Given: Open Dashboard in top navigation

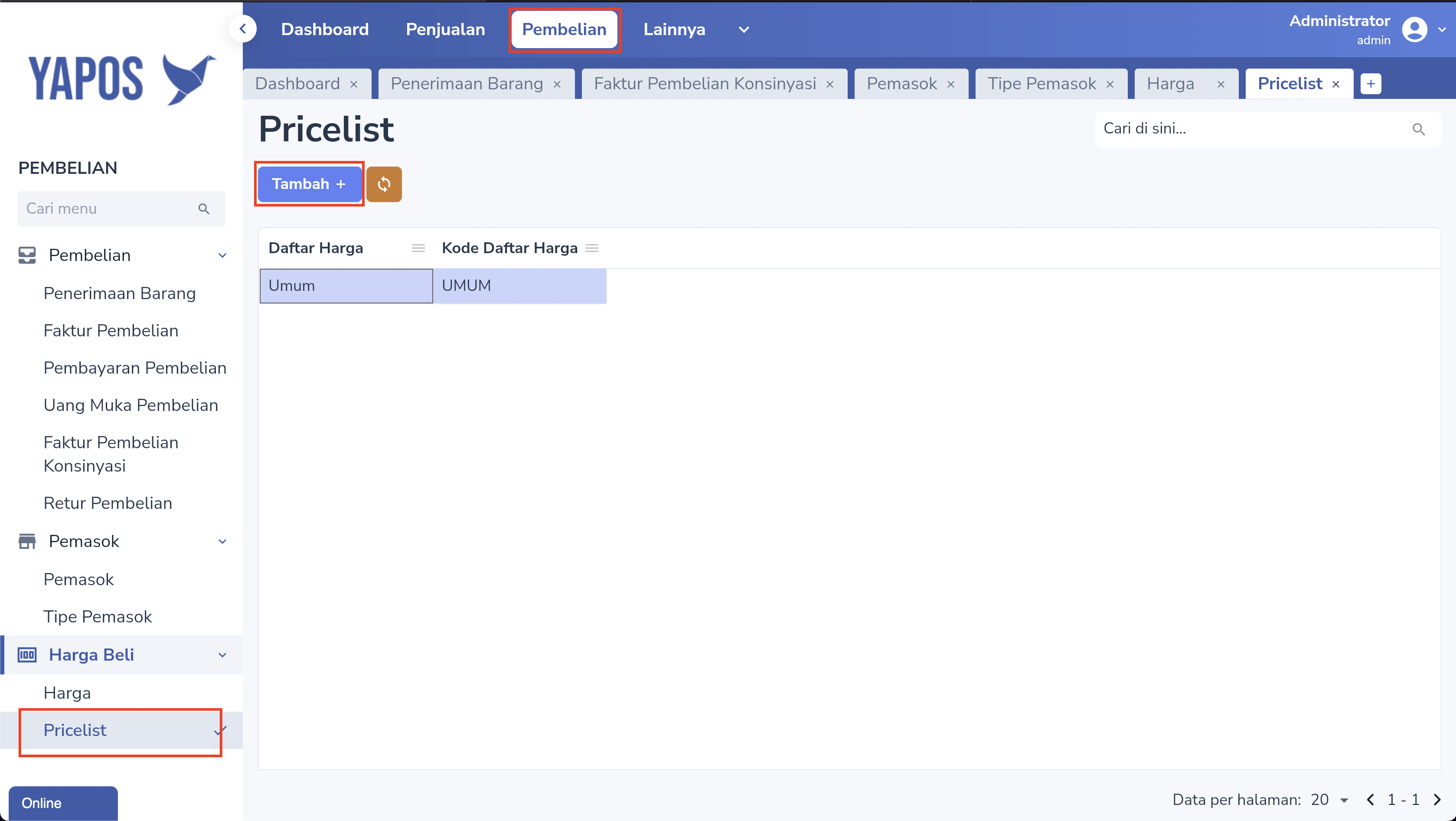Looking at the screenshot, I should (x=325, y=29).
